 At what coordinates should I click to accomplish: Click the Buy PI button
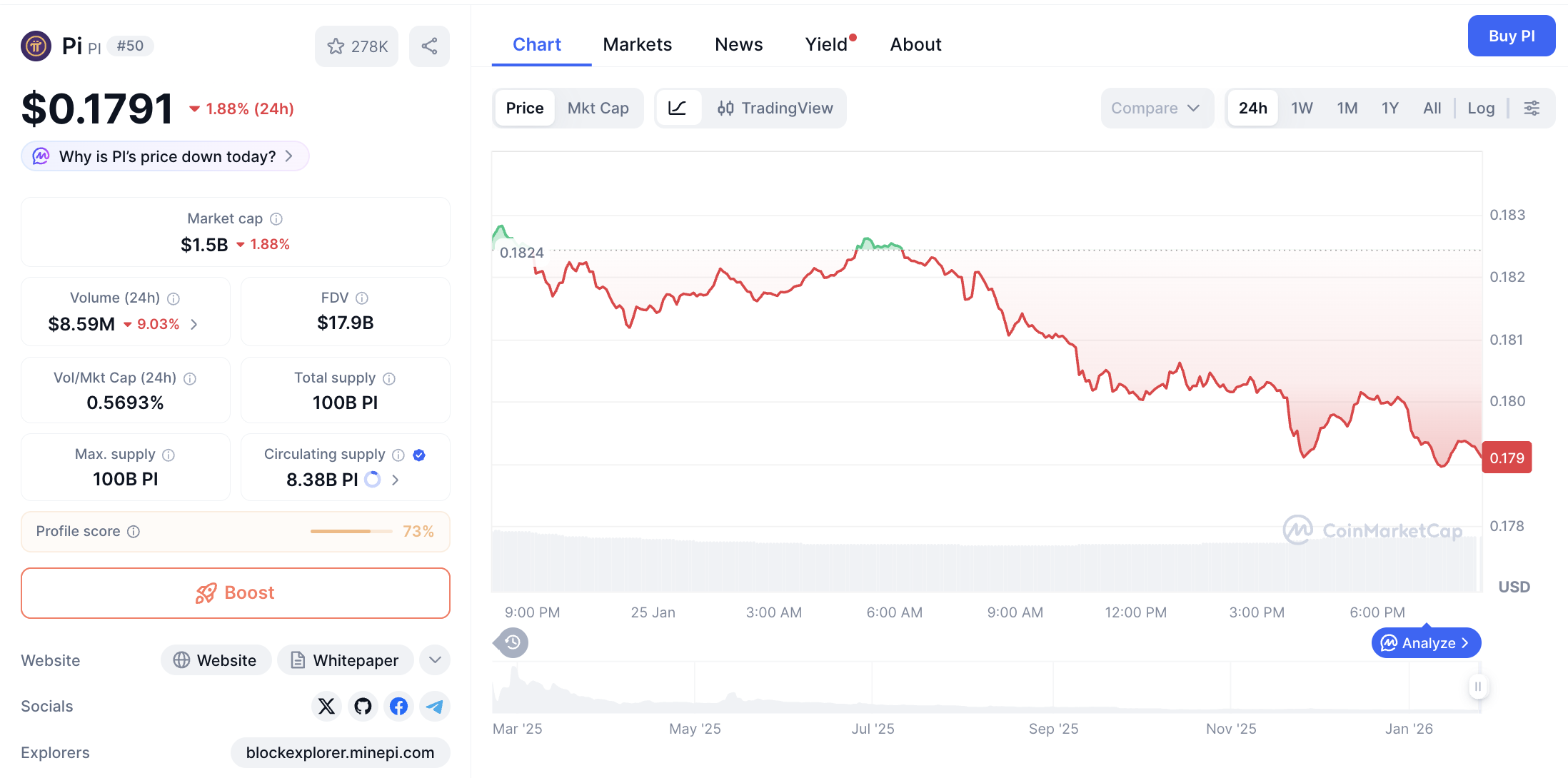coord(1512,36)
